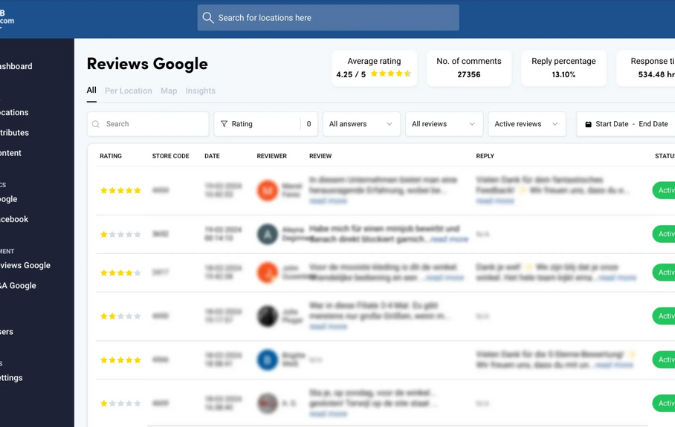The height and width of the screenshot is (427, 675).
Task: Open Facebook in the sidebar
Action: click(x=14, y=219)
